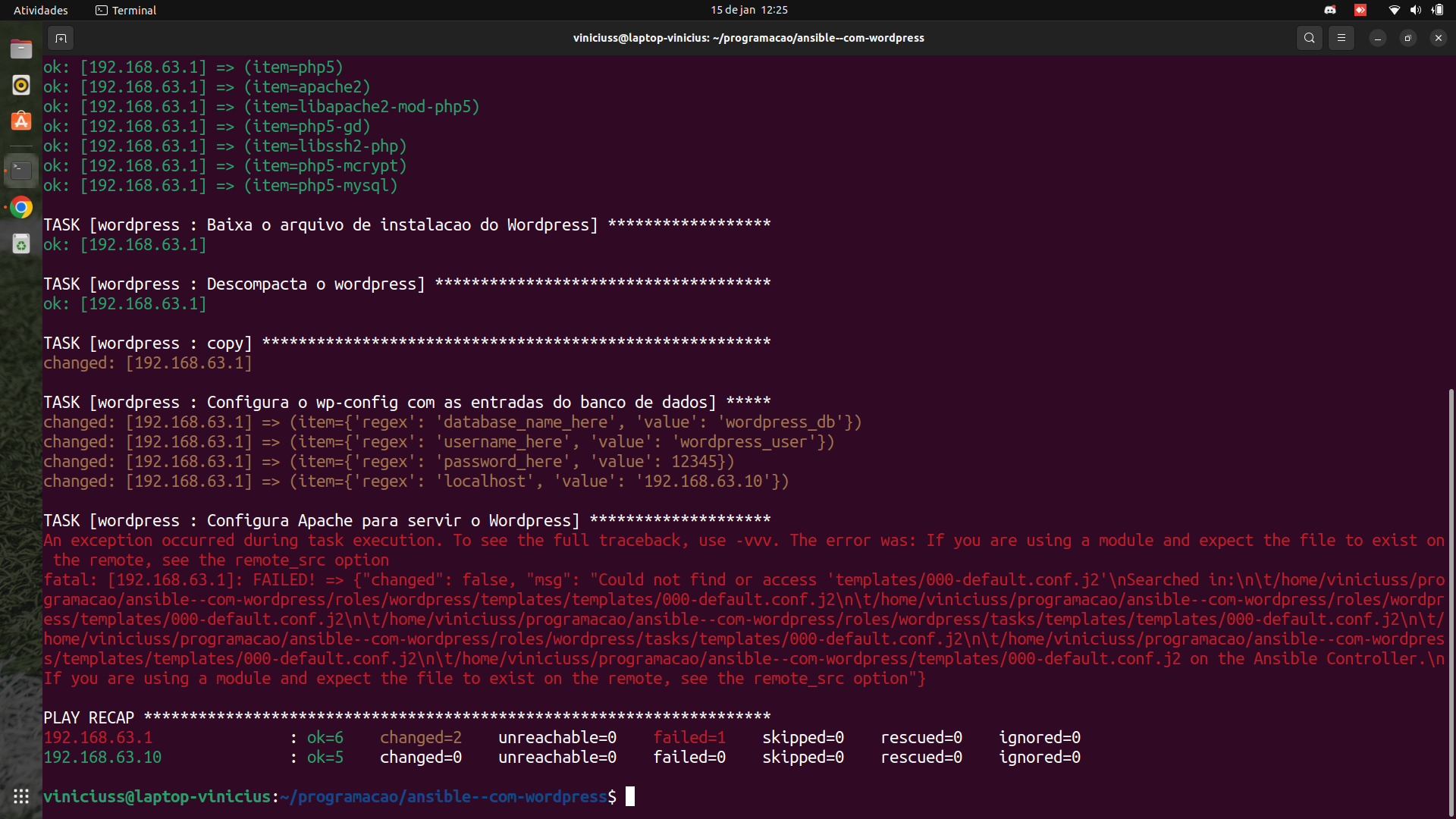Open a new terminal tab
The image size is (1456, 819).
point(61,38)
